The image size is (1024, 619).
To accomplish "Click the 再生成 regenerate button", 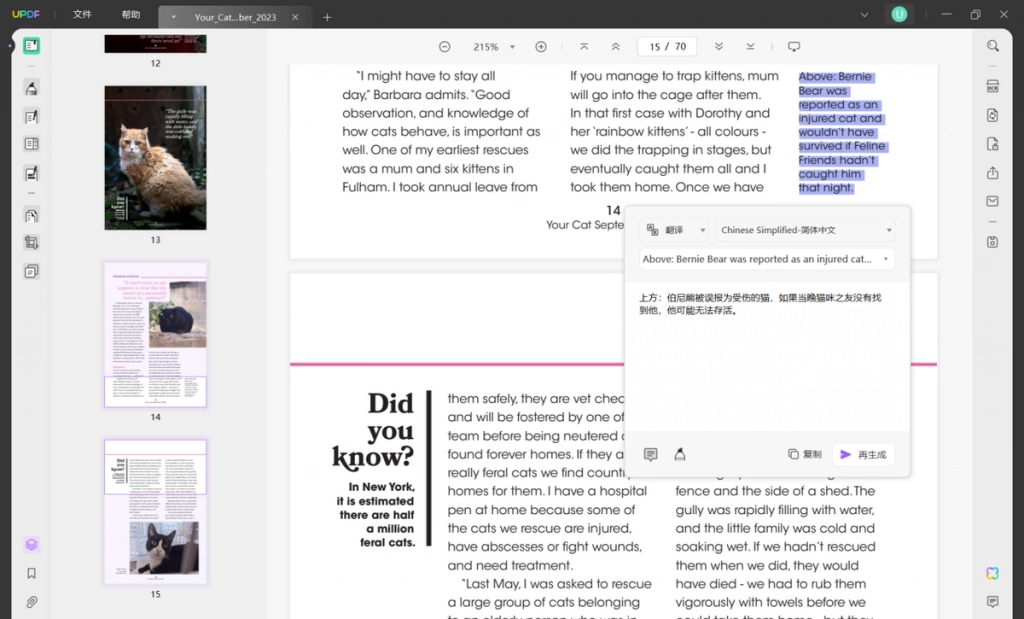I will pyautogui.click(x=863, y=454).
